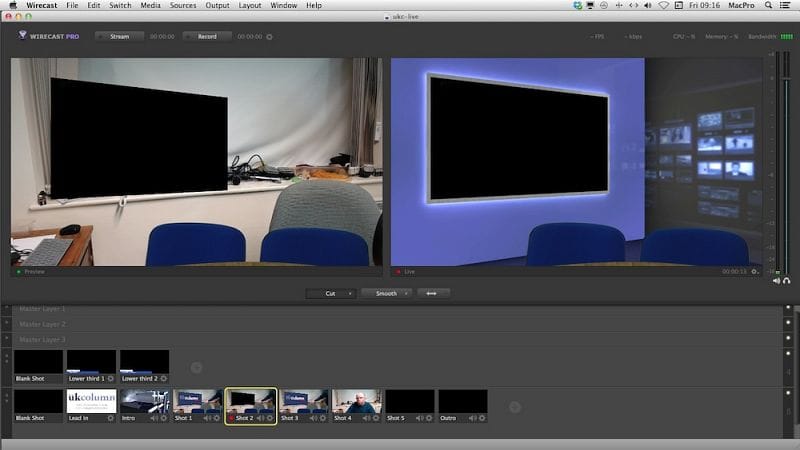800x450 pixels.
Task: Select the Smooth transition button
Action: [x=386, y=293]
